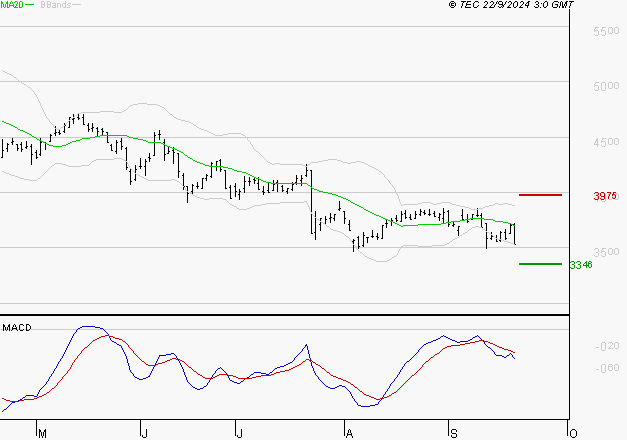Click the A month label on time axis
This screenshot has height=440, width=627.
click(x=349, y=434)
